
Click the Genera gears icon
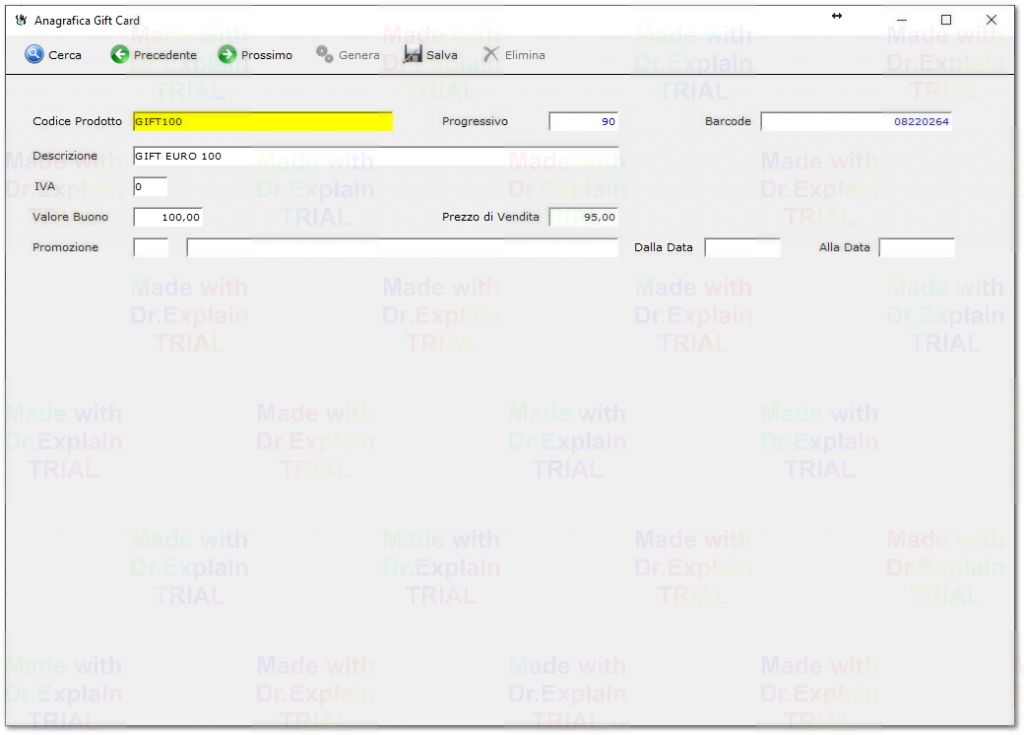(325, 55)
